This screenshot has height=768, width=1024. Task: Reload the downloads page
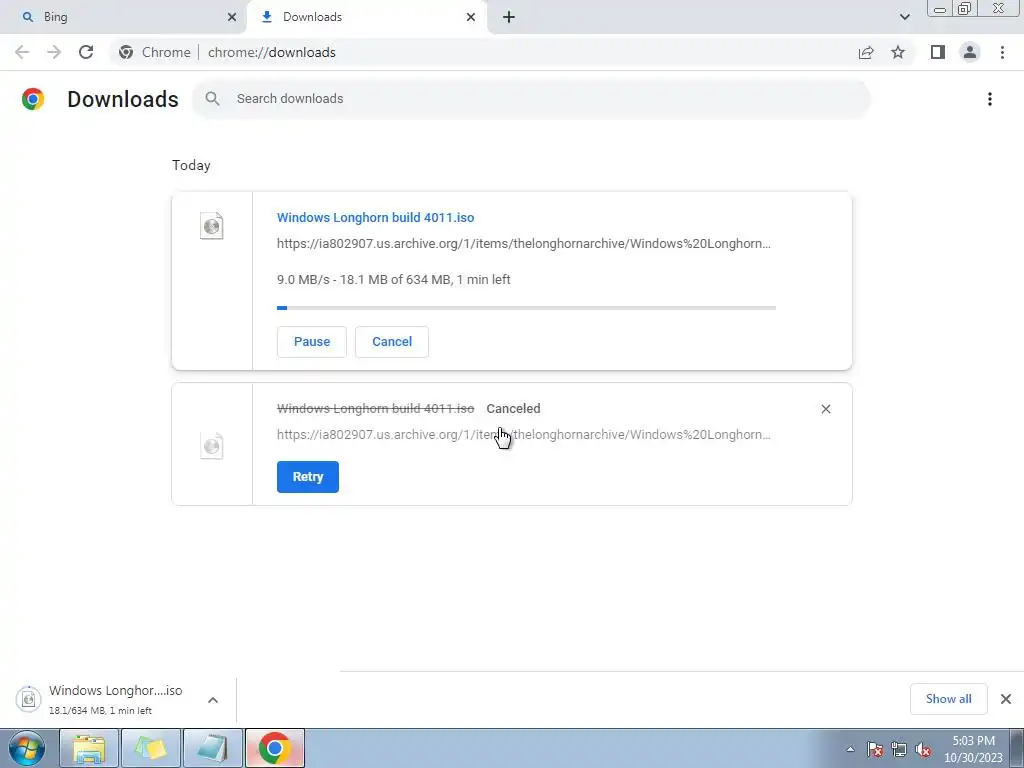coord(86,52)
